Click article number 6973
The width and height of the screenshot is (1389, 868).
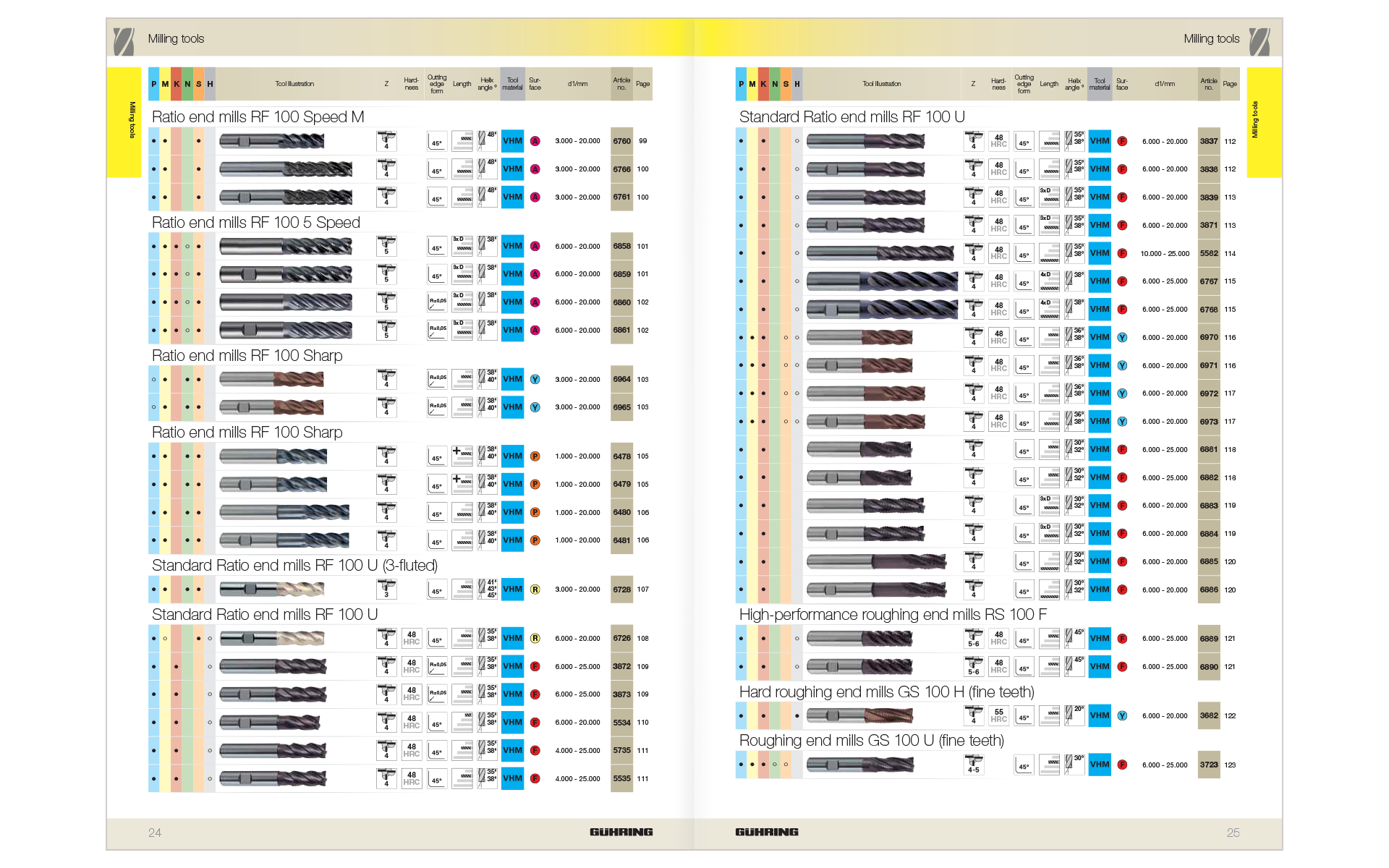pyautogui.click(x=1209, y=422)
